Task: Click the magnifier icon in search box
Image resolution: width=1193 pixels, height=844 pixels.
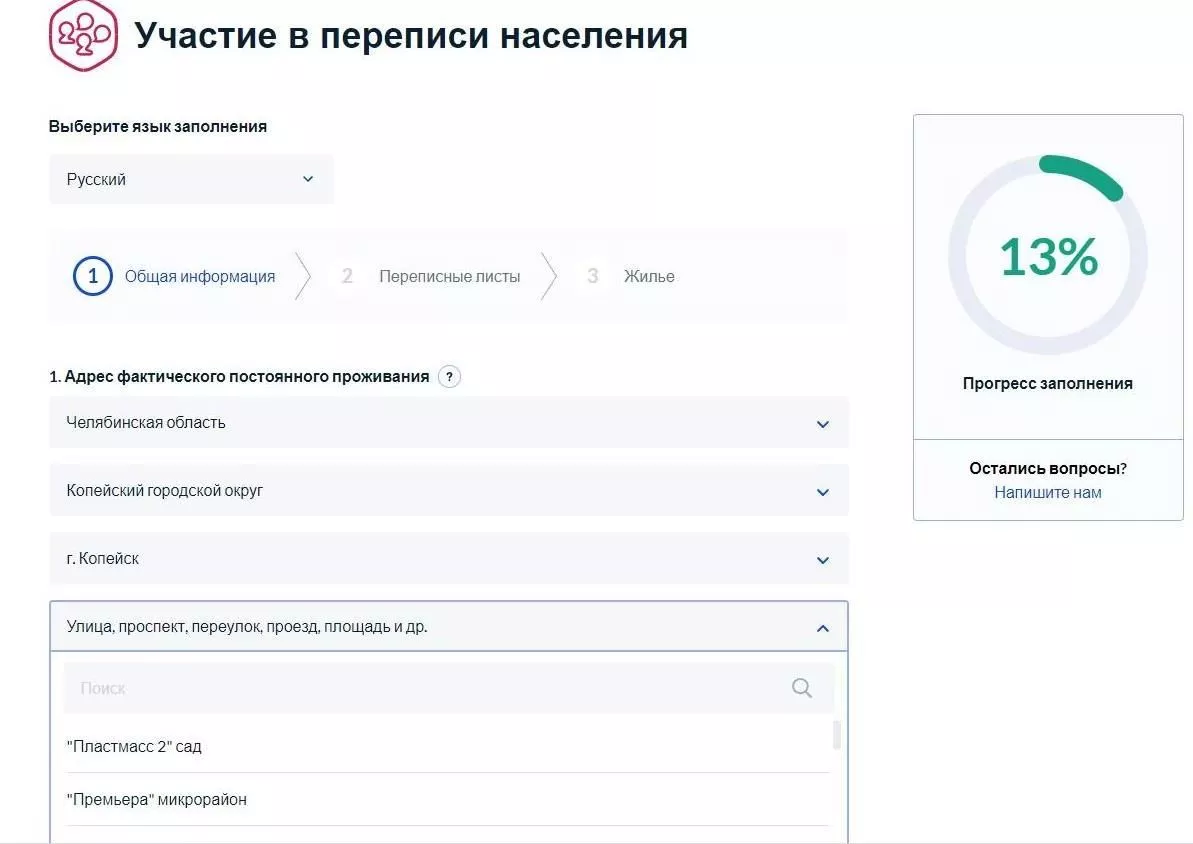Action: 801,688
